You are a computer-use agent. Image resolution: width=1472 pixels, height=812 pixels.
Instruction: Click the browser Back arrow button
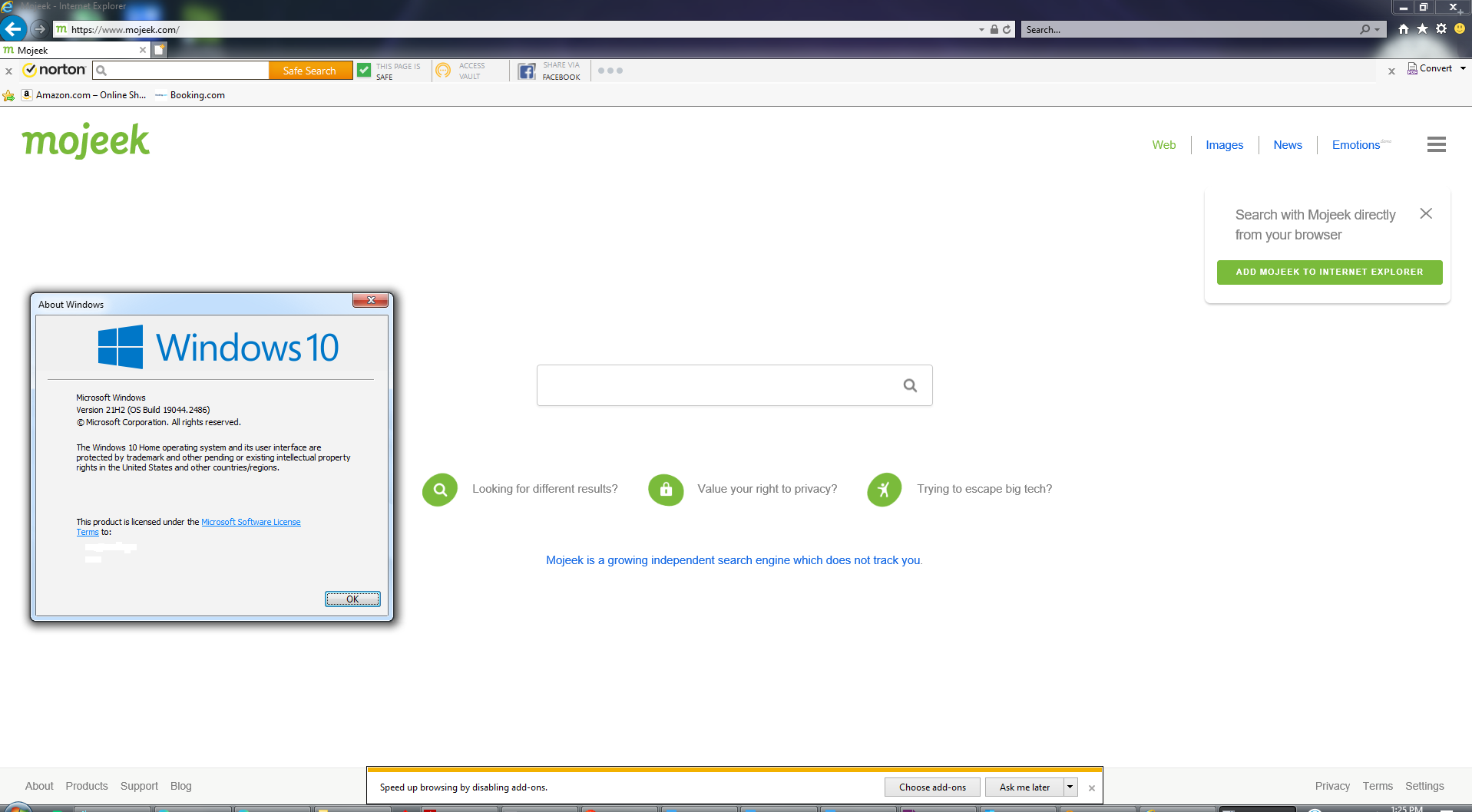pos(14,29)
